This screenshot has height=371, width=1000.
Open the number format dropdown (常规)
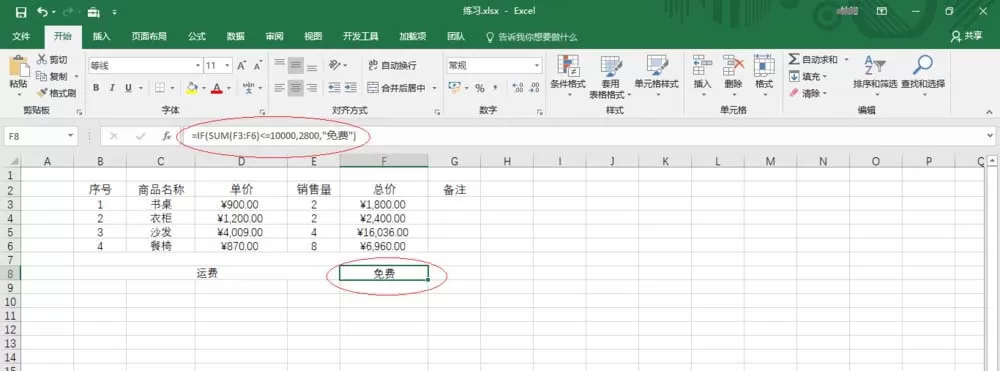click(x=537, y=65)
